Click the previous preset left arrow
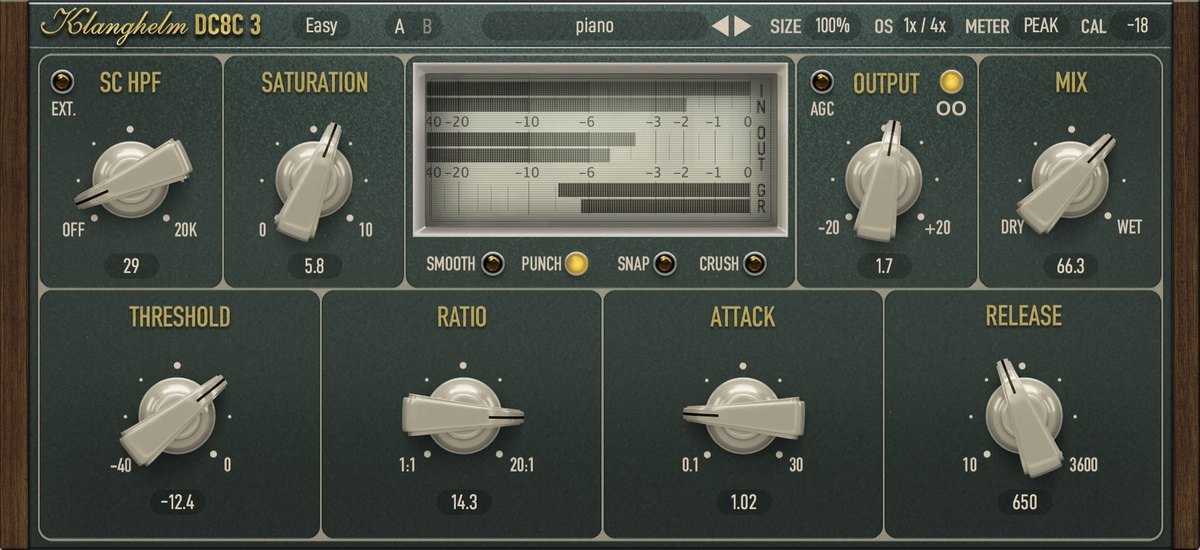Viewport: 1200px width, 550px height. pos(720,26)
